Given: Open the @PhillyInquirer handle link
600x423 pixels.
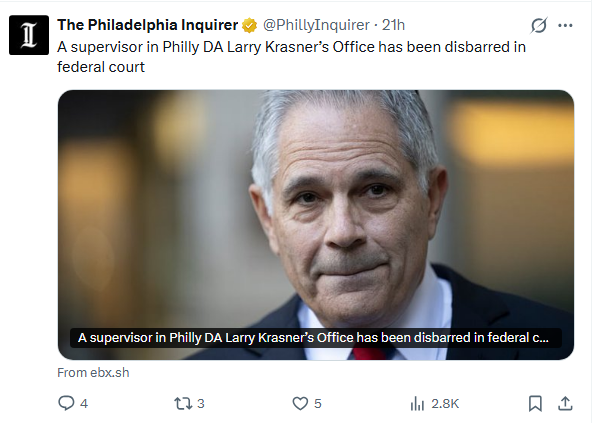Looking at the screenshot, I should 316,25.
